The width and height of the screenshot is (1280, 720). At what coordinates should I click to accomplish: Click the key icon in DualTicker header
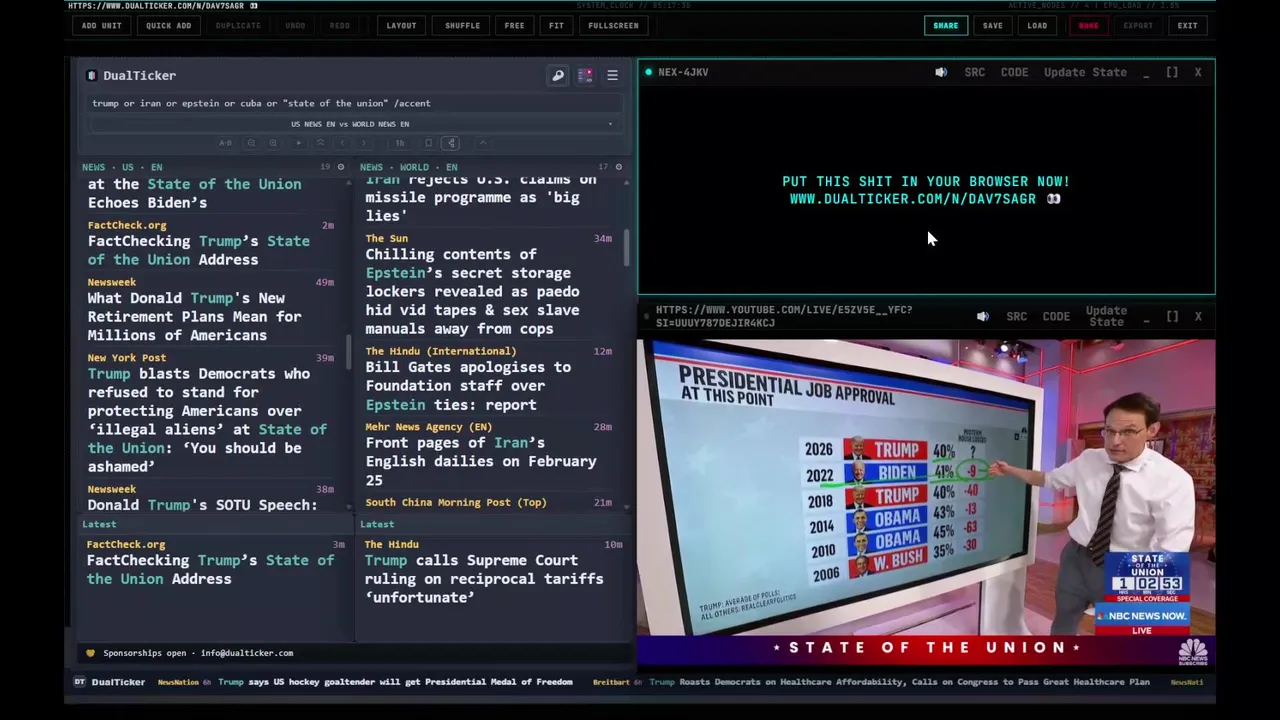[x=558, y=75]
